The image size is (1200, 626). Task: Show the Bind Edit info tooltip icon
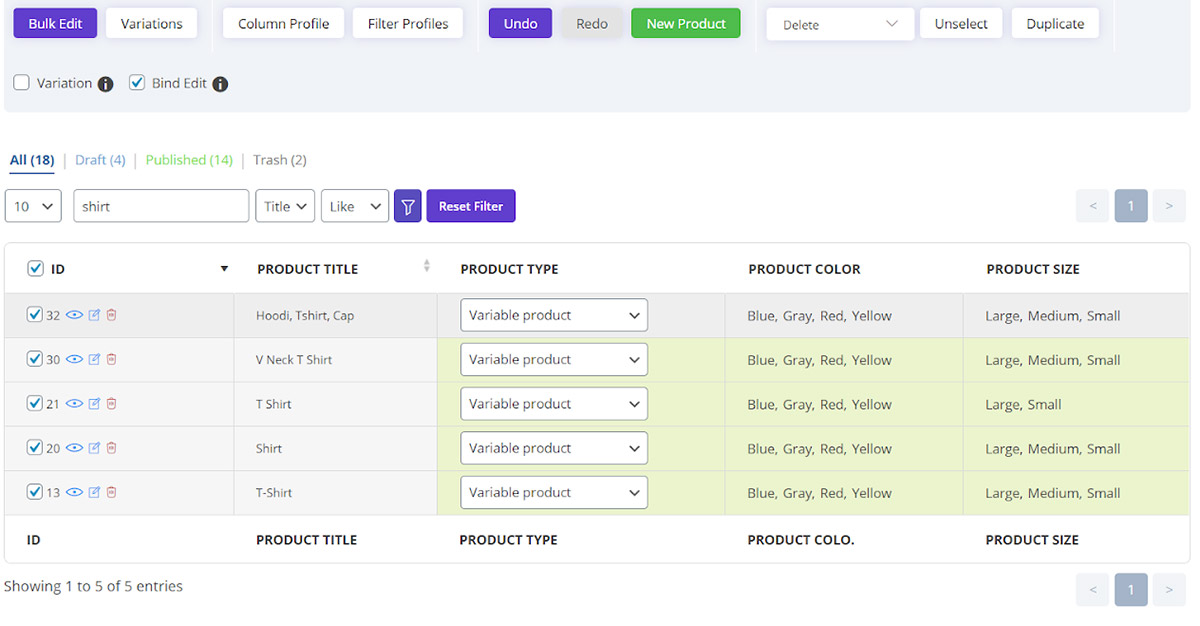coord(220,84)
